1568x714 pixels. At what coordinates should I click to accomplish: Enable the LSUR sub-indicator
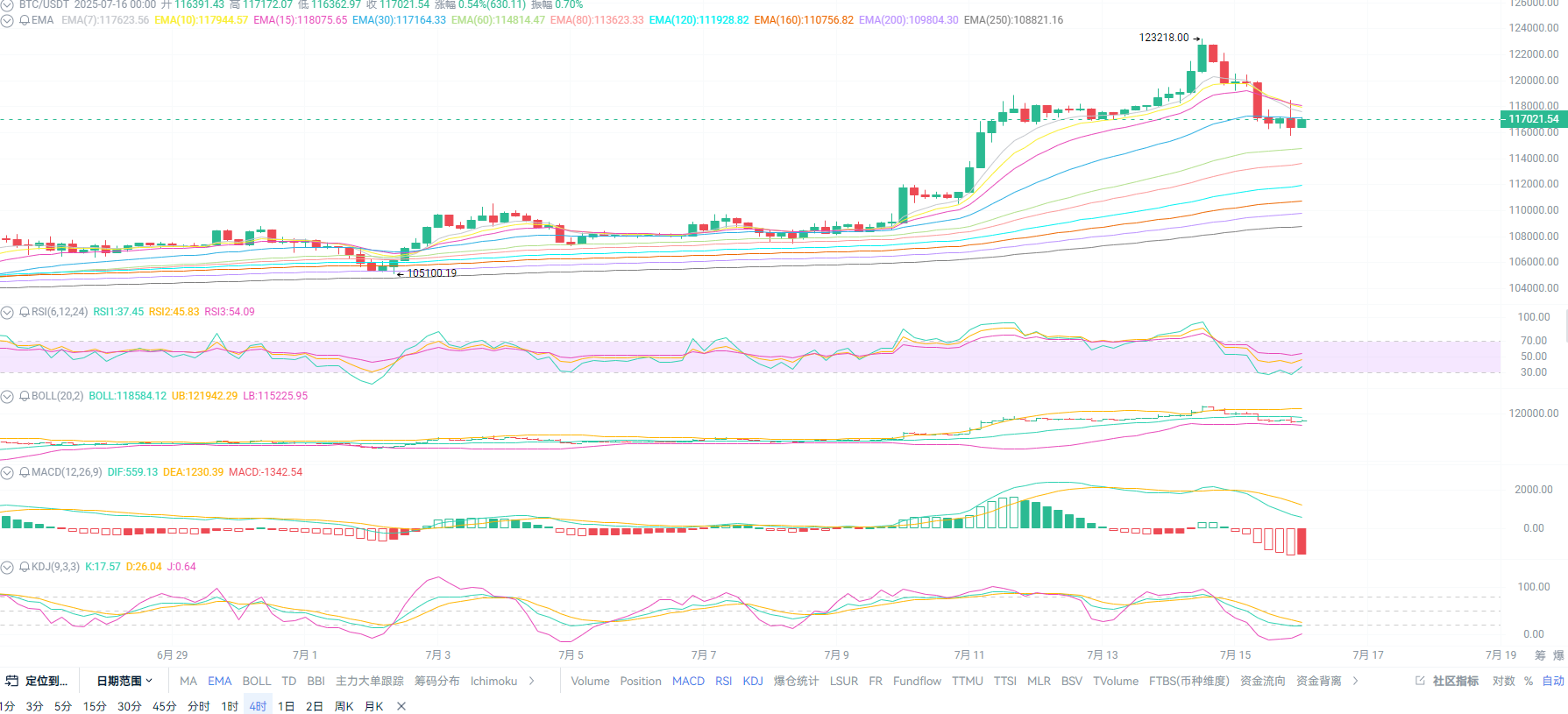point(844,681)
